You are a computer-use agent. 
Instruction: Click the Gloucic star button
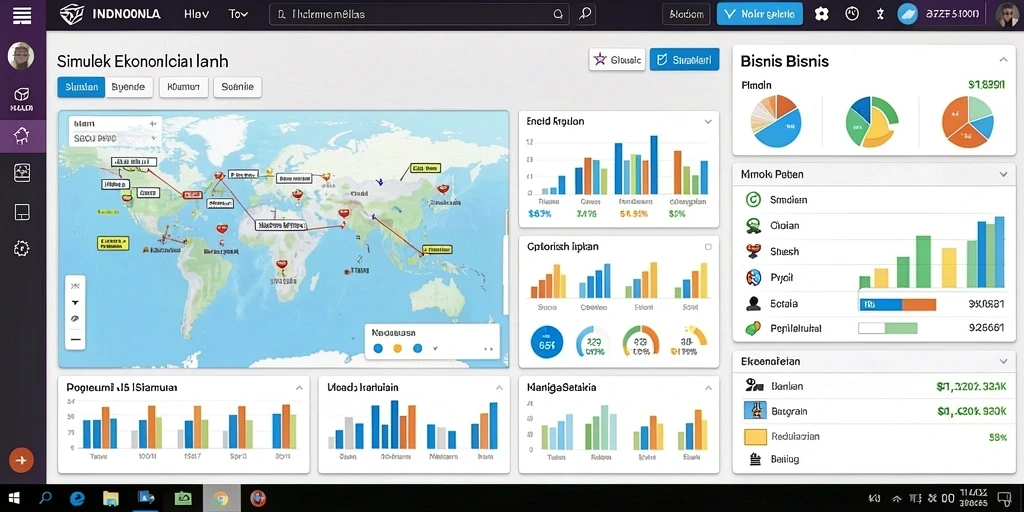pos(617,60)
